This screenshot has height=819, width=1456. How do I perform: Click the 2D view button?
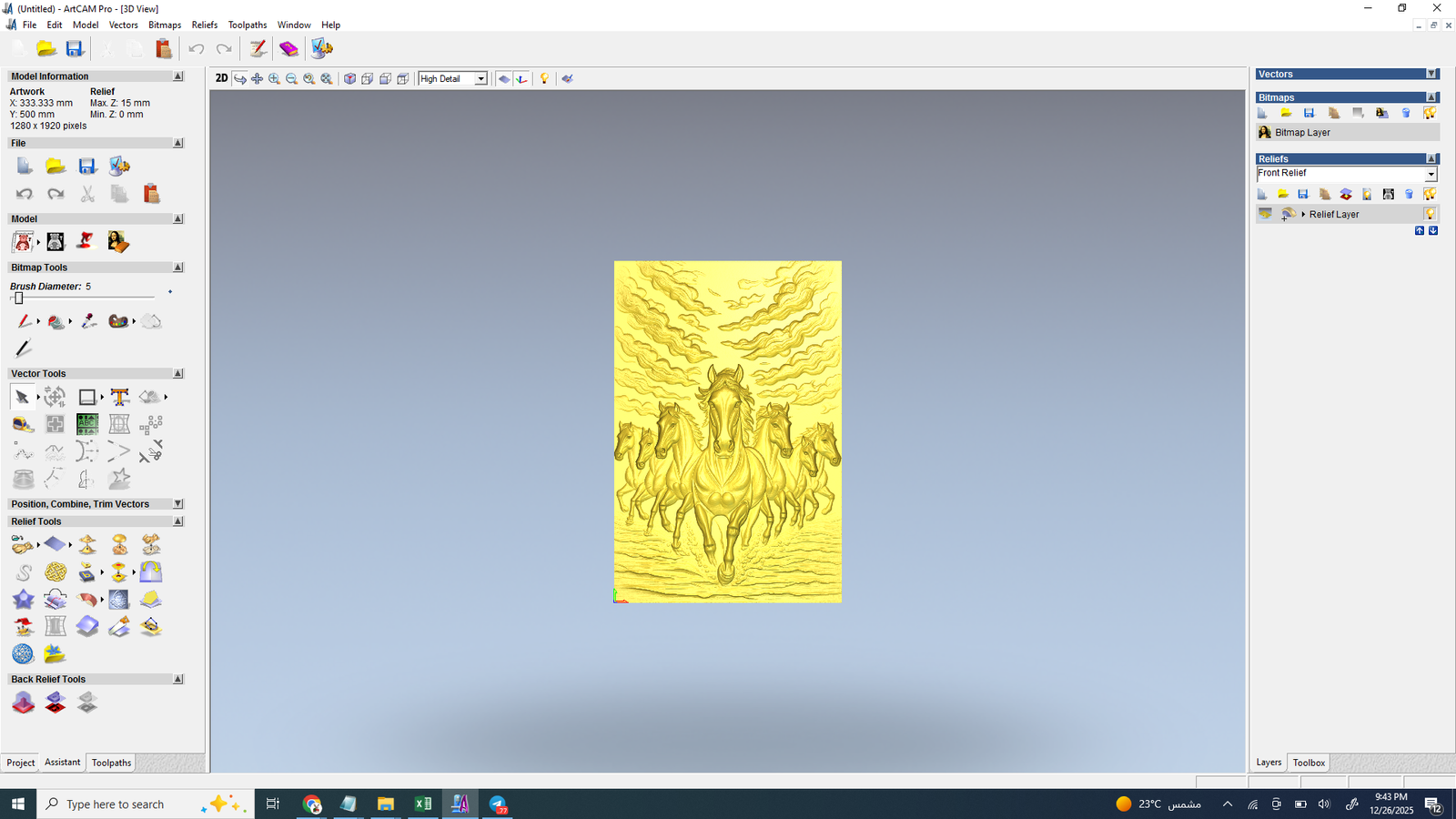click(221, 78)
